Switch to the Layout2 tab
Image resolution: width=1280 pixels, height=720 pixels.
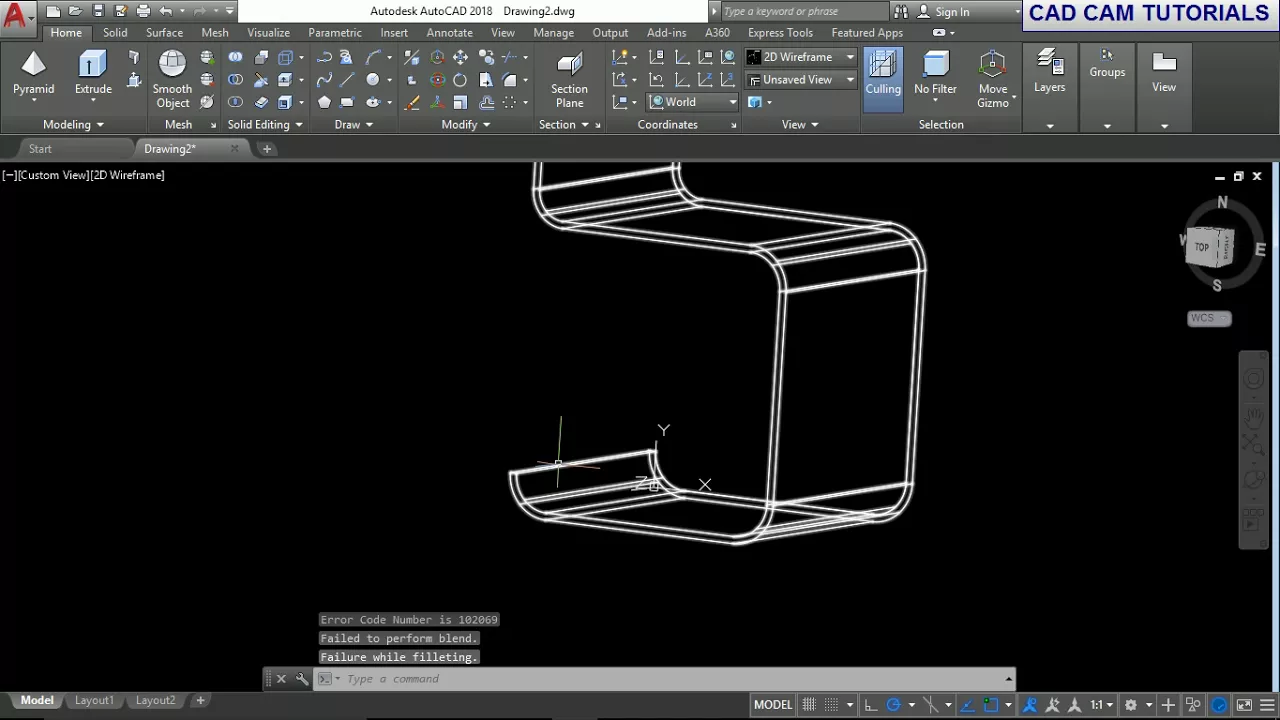point(155,701)
